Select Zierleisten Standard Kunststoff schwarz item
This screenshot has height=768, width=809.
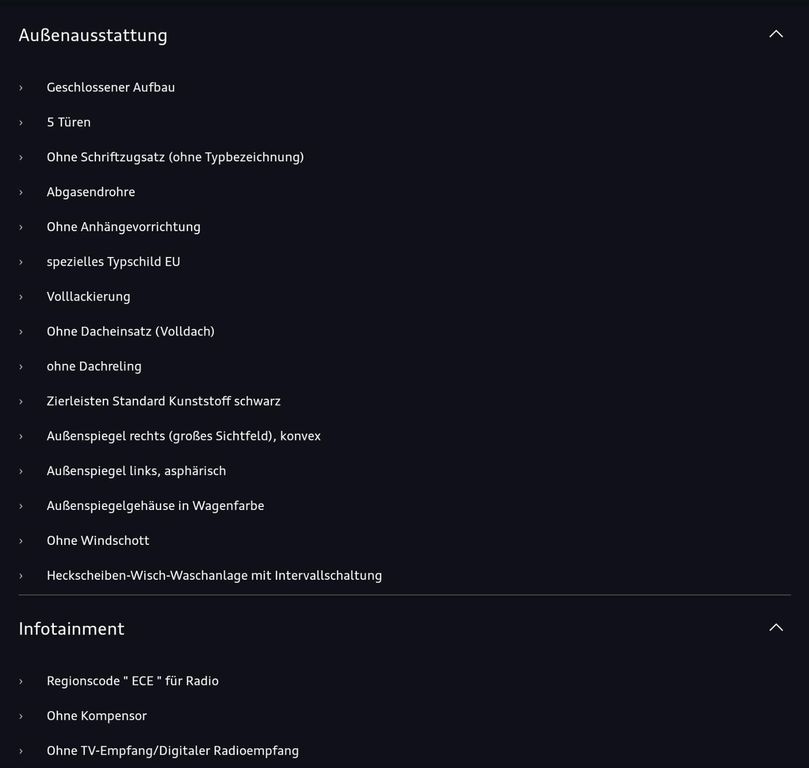click(164, 401)
